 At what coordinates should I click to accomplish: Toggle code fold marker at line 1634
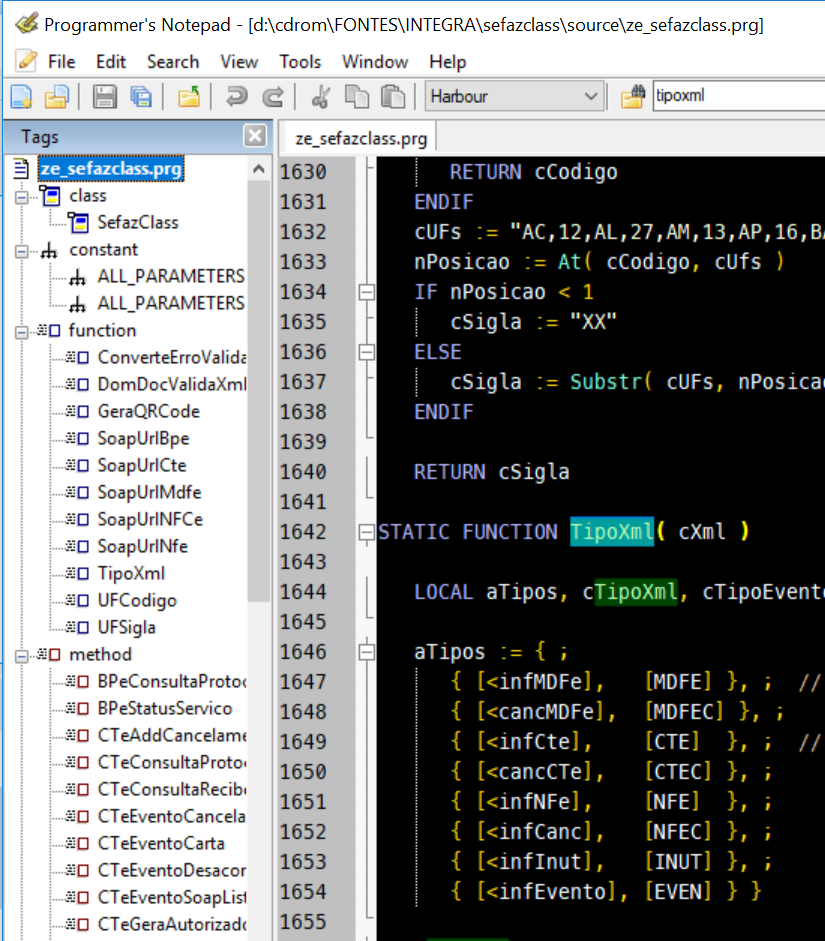click(x=366, y=292)
